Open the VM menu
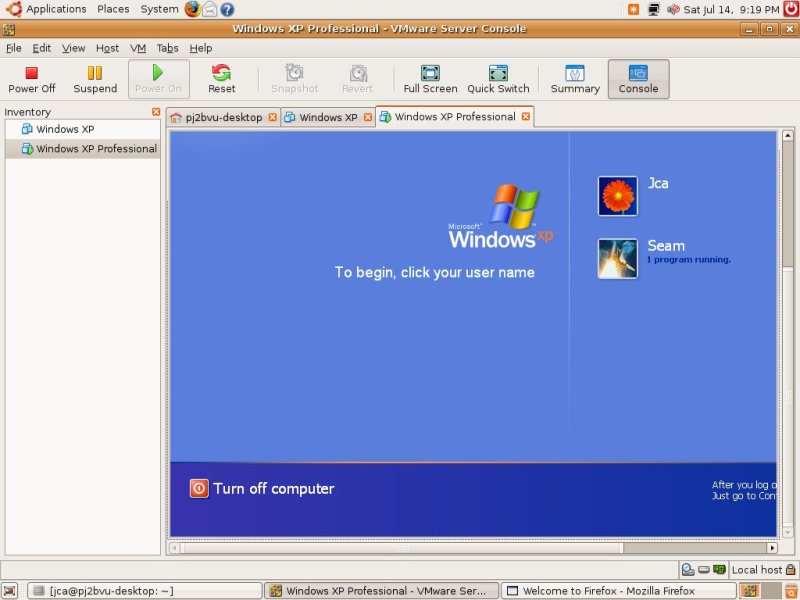Screen dimensions: 800x600 pos(138,48)
